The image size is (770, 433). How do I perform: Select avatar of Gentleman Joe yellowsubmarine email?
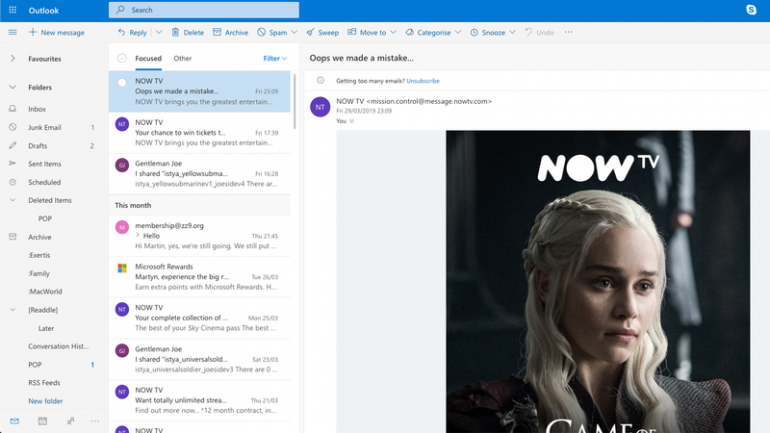tap(122, 165)
